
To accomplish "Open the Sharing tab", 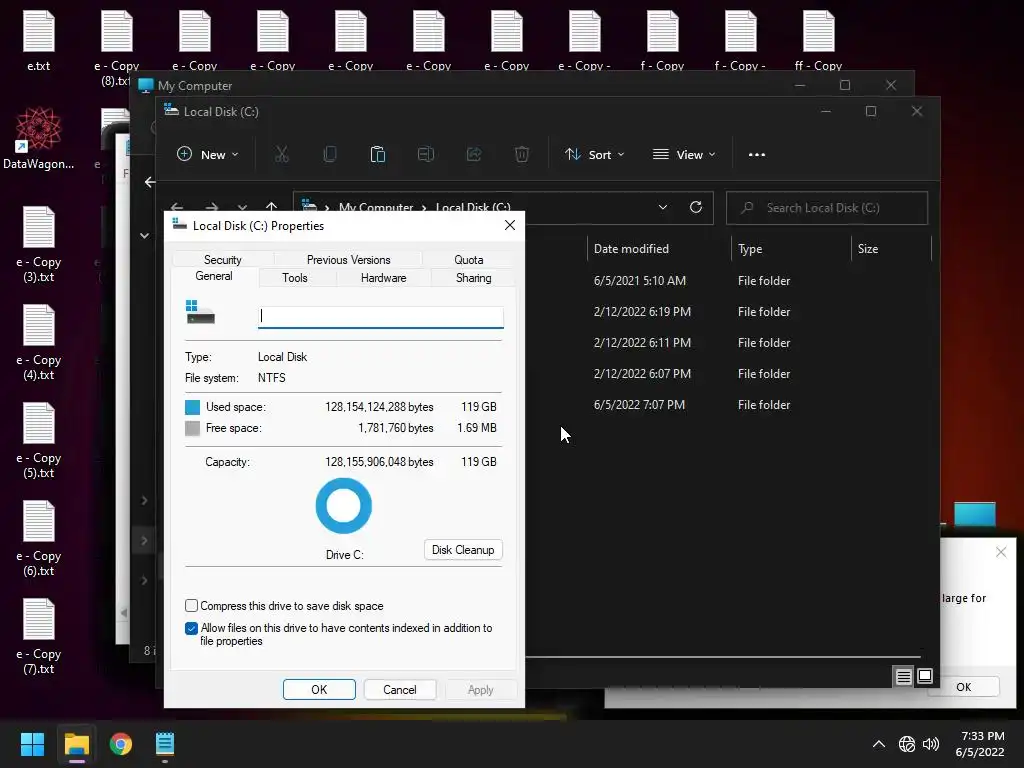I will [473, 278].
